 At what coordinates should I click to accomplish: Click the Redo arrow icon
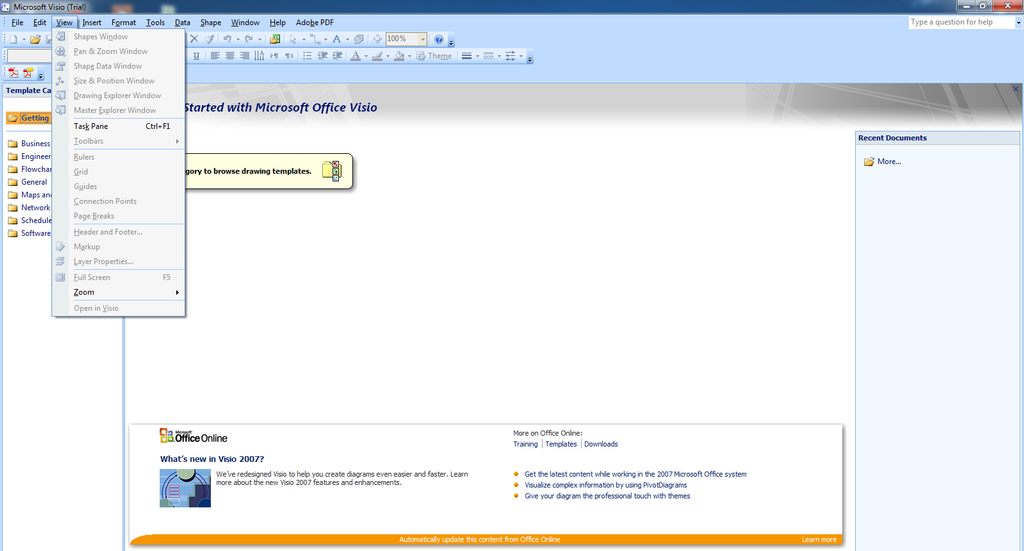pyautogui.click(x=249, y=39)
